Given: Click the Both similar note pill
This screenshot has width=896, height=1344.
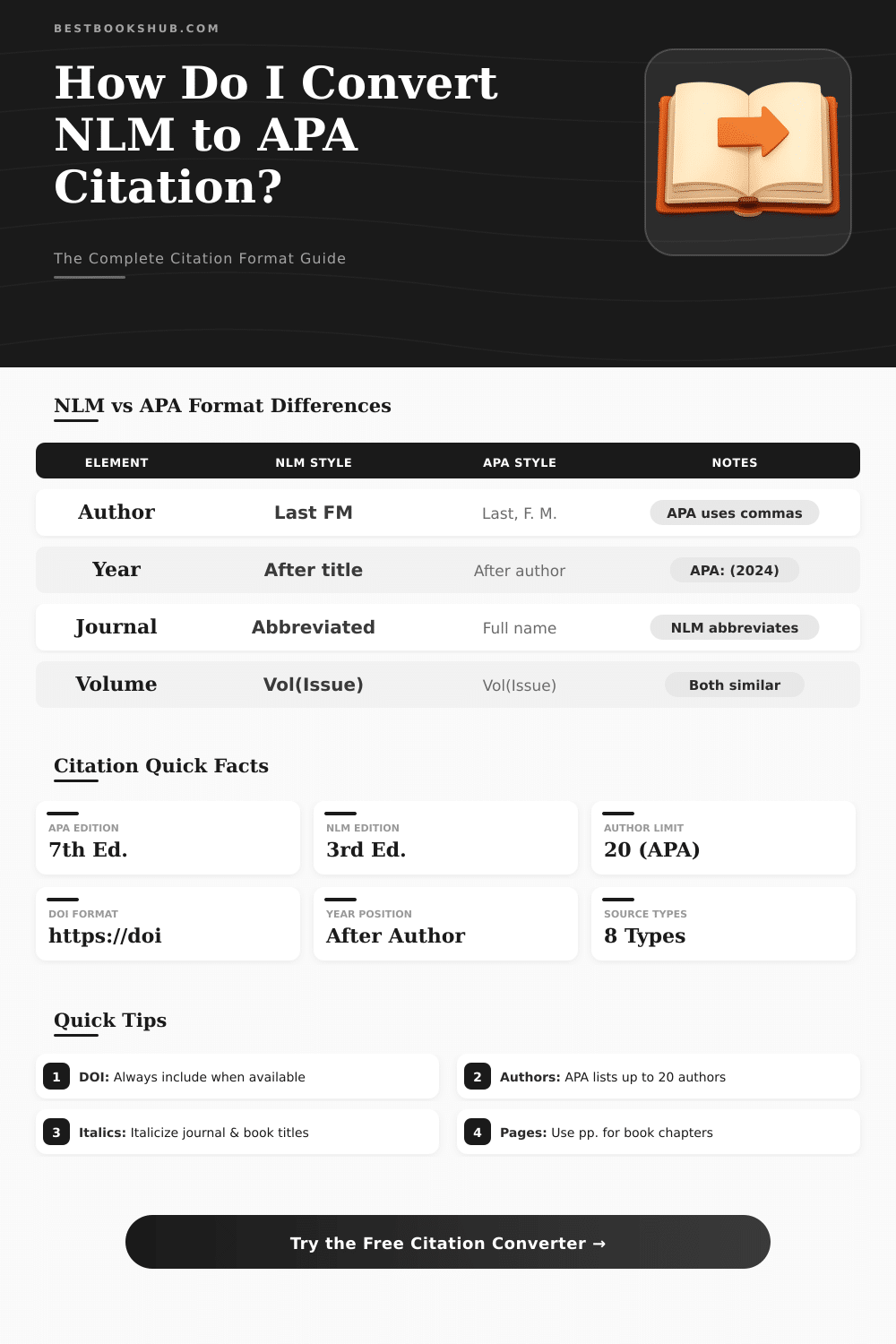Looking at the screenshot, I should click(x=734, y=685).
